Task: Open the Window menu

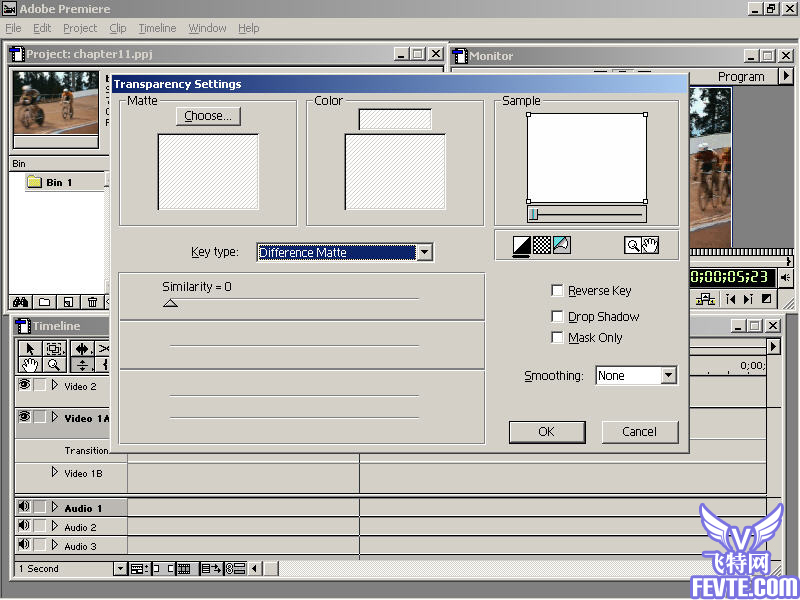Action: click(x=207, y=28)
